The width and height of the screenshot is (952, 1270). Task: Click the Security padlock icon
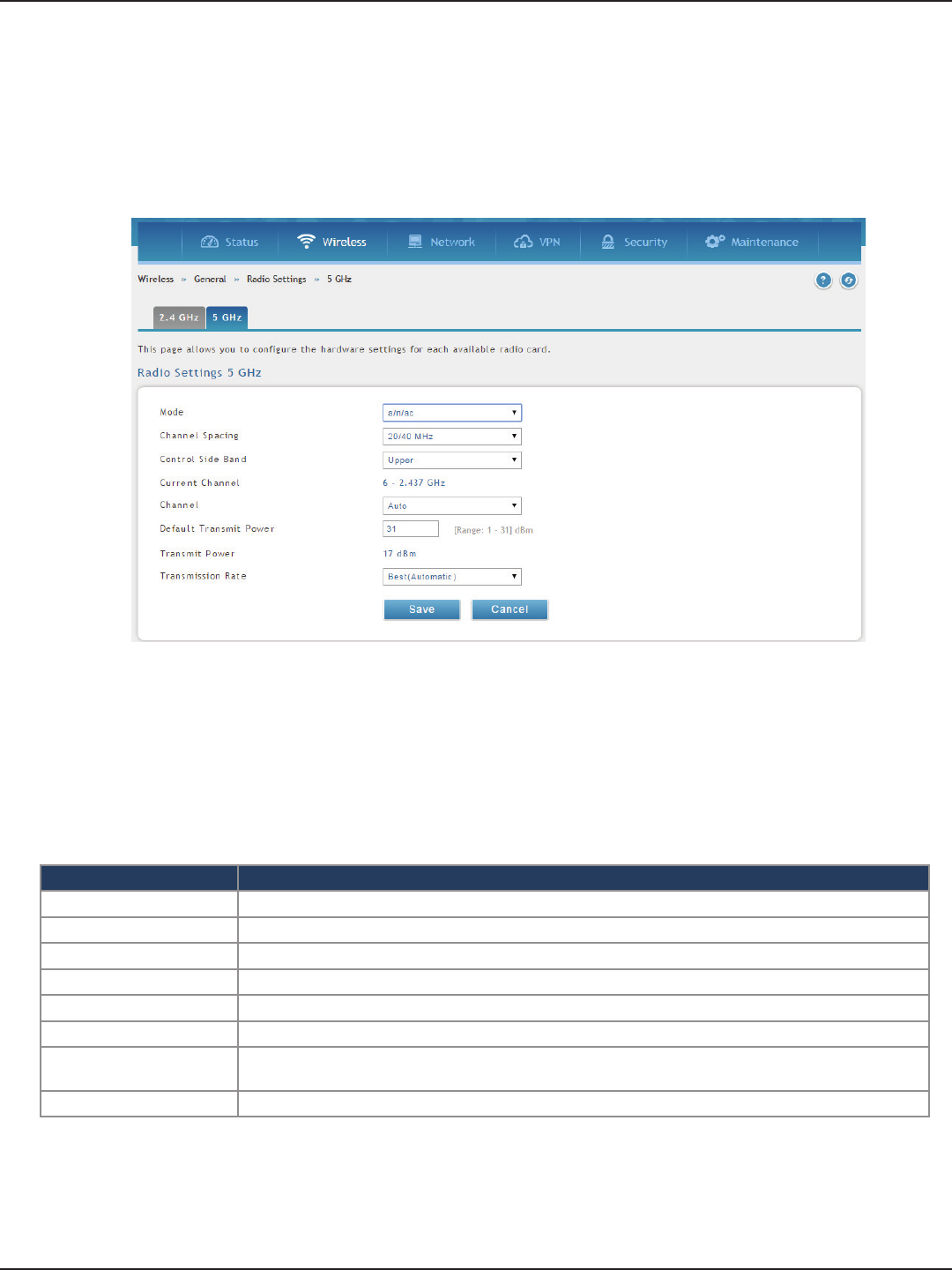[x=608, y=242]
